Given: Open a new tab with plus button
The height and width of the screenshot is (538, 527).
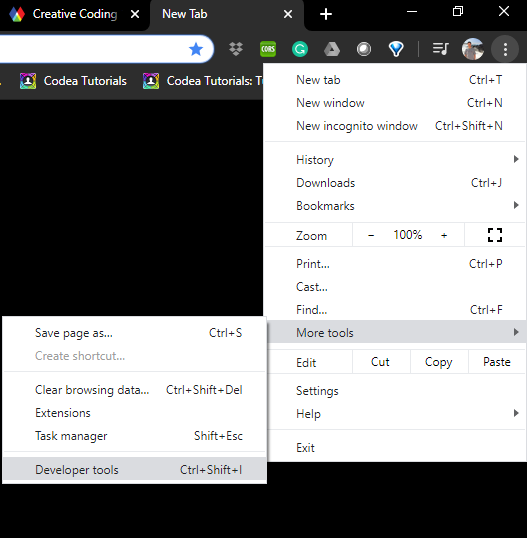Looking at the screenshot, I should click(326, 14).
